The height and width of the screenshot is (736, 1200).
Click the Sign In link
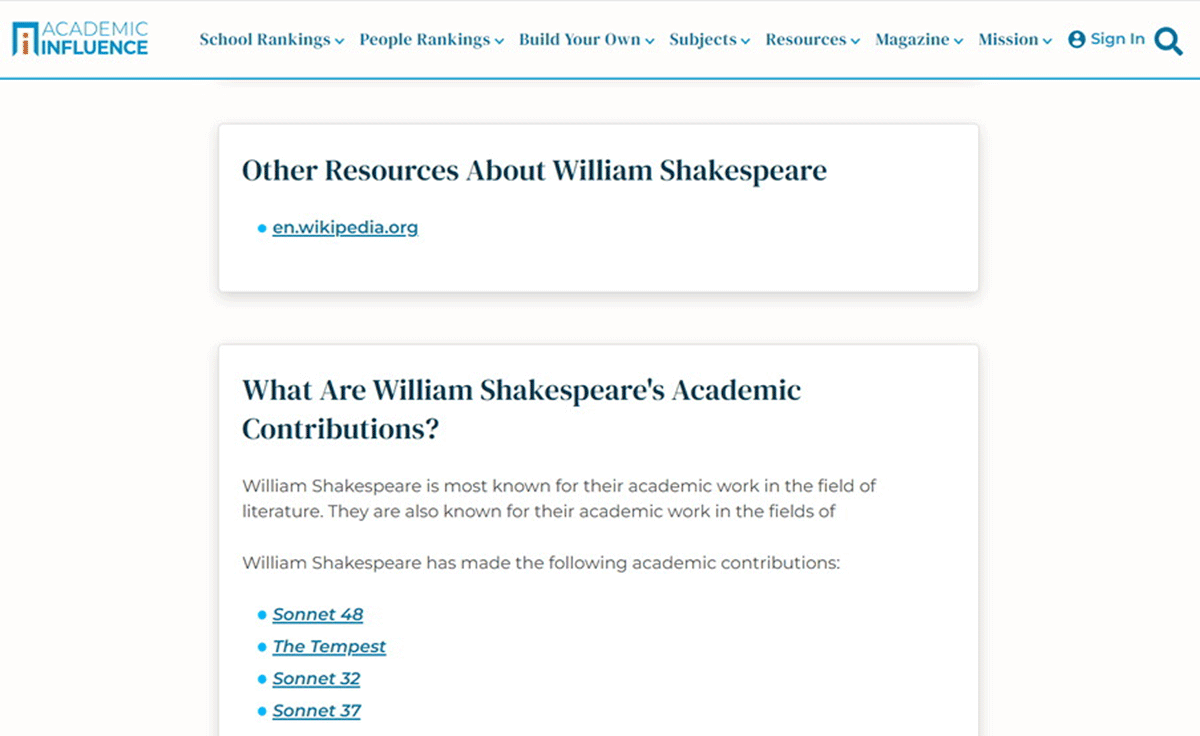click(1117, 39)
